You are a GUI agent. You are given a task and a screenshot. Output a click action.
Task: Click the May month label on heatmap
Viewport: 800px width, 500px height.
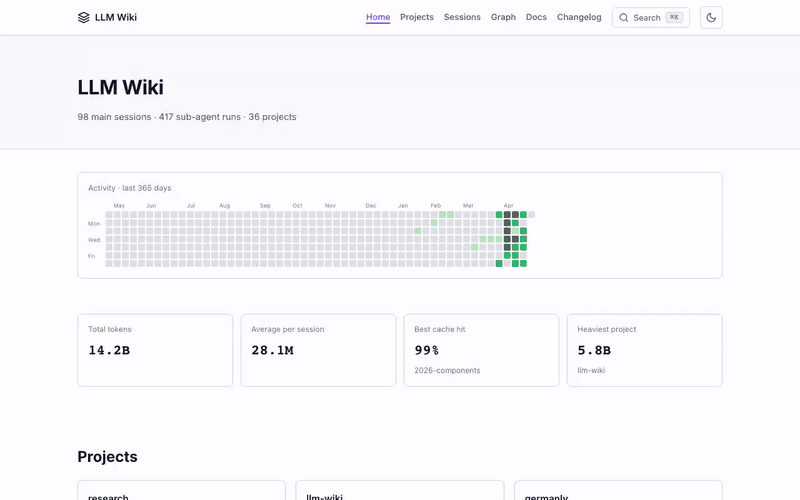(x=119, y=206)
